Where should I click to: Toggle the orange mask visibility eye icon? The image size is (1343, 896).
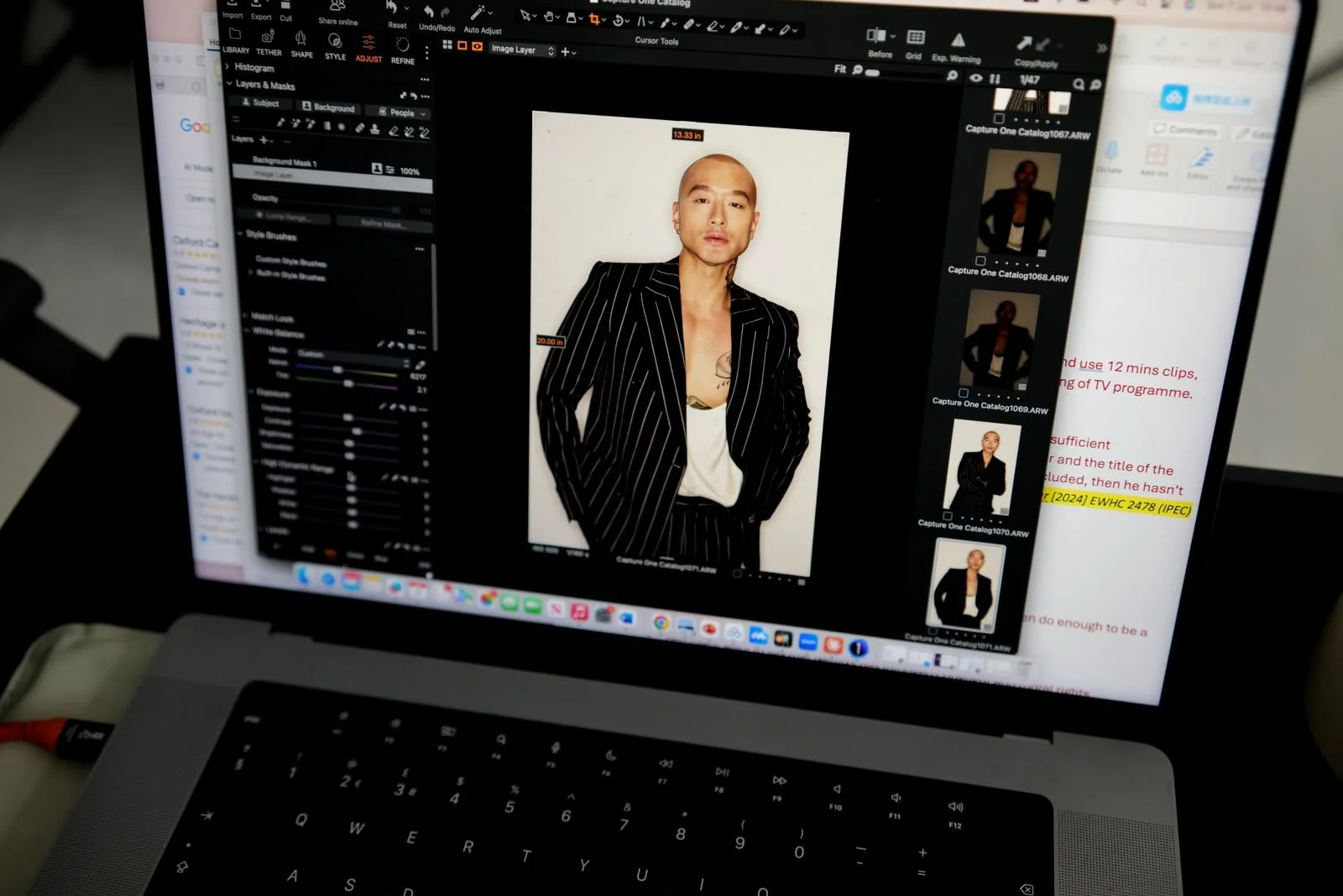click(x=477, y=46)
